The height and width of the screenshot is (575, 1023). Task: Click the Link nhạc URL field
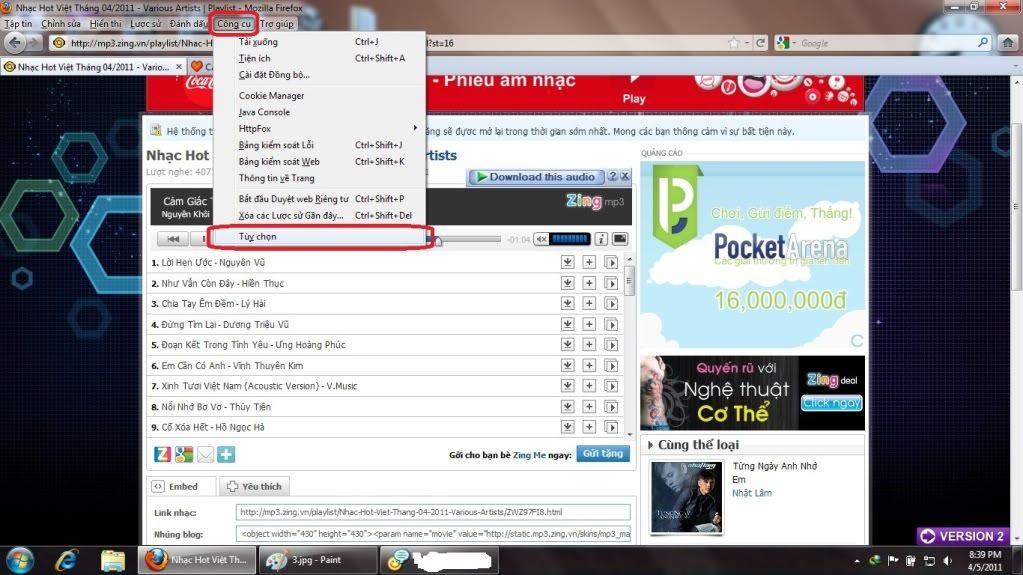point(433,512)
